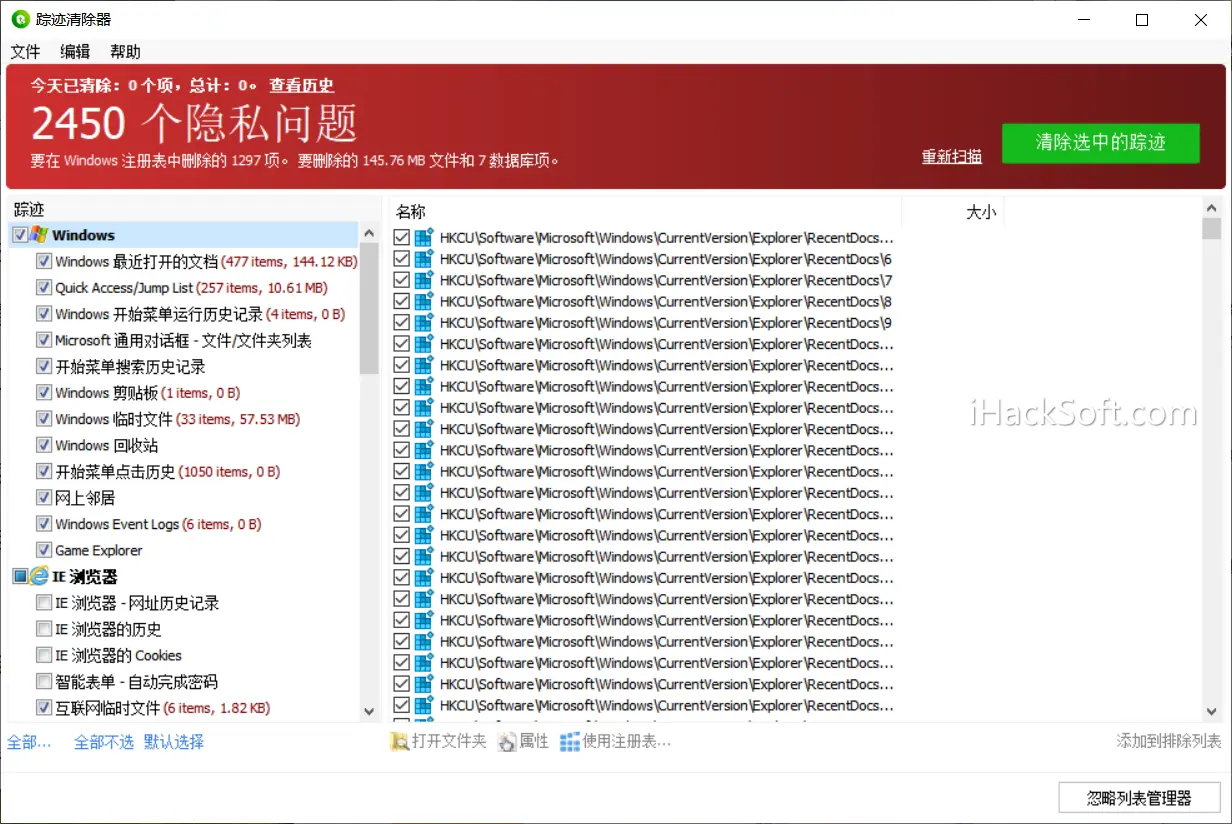
Task: Toggle the IE 浏览器 group checkbox
Action: point(20,576)
